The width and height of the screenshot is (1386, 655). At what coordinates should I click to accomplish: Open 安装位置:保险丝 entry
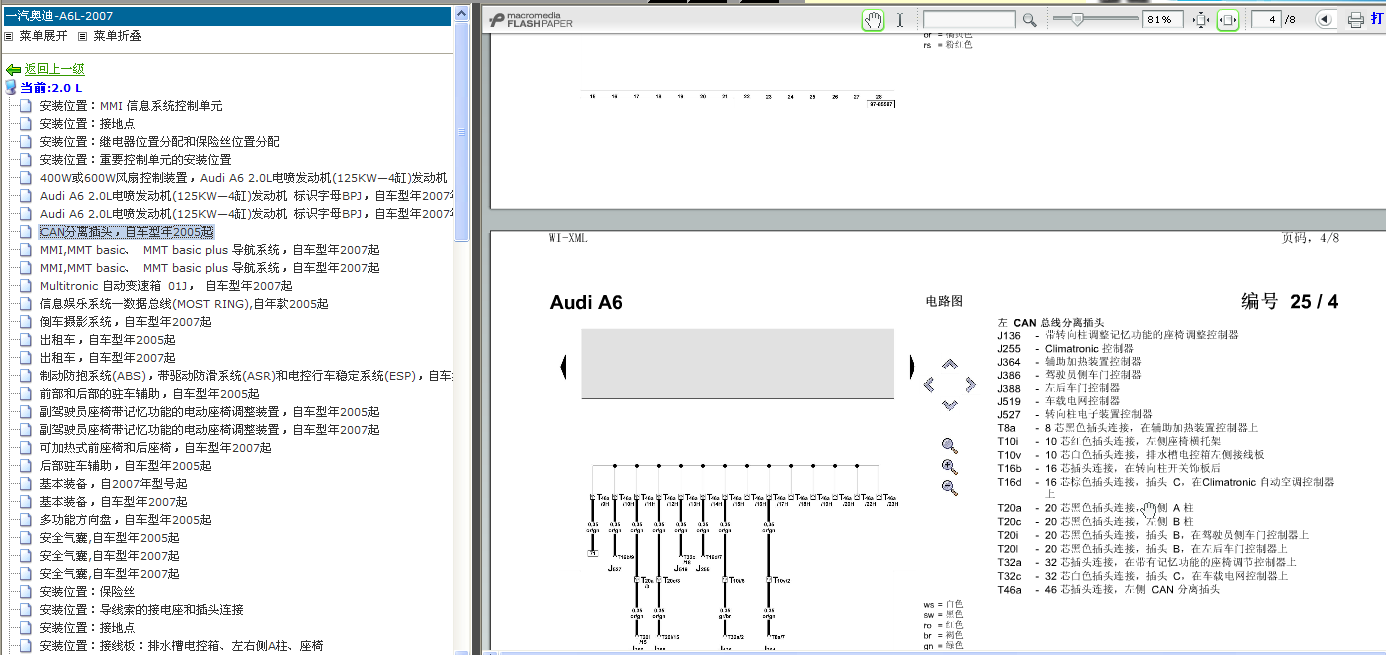(x=88, y=592)
